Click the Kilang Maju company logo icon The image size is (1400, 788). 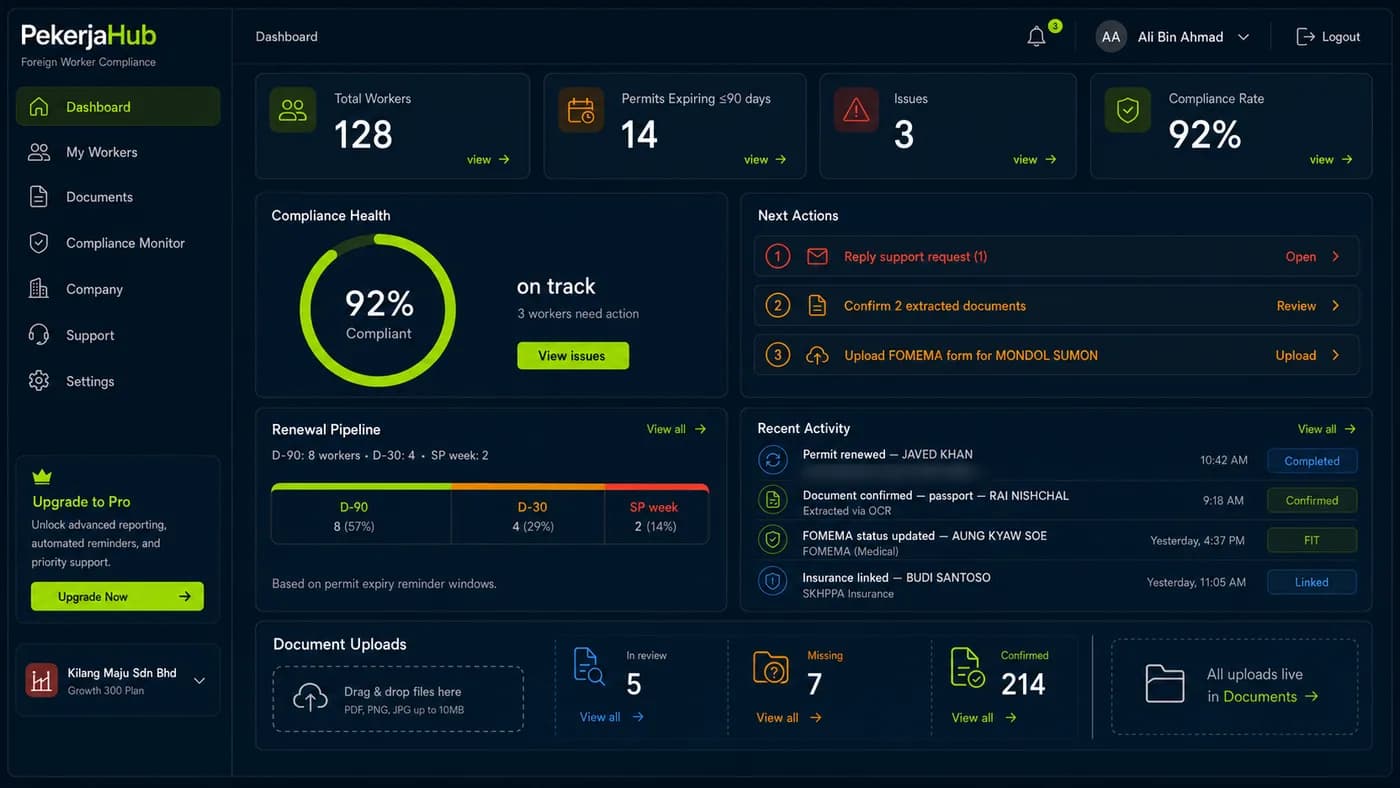(41, 680)
